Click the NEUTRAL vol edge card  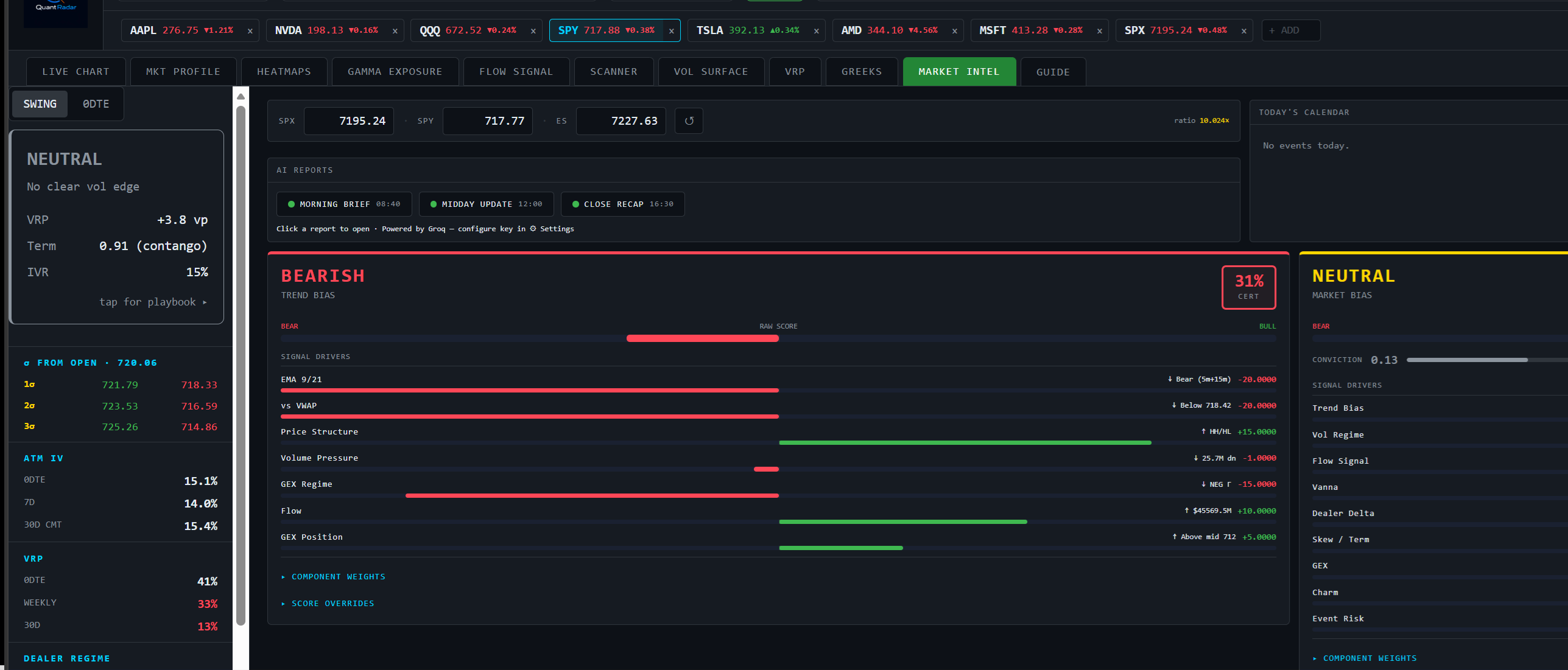(x=117, y=227)
